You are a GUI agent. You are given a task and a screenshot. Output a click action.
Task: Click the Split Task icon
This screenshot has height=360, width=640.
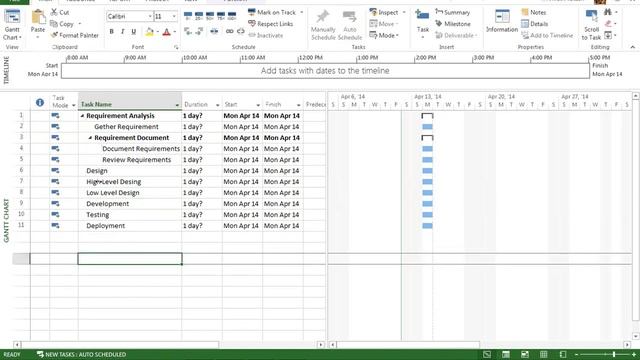pyautogui.click(x=214, y=31)
